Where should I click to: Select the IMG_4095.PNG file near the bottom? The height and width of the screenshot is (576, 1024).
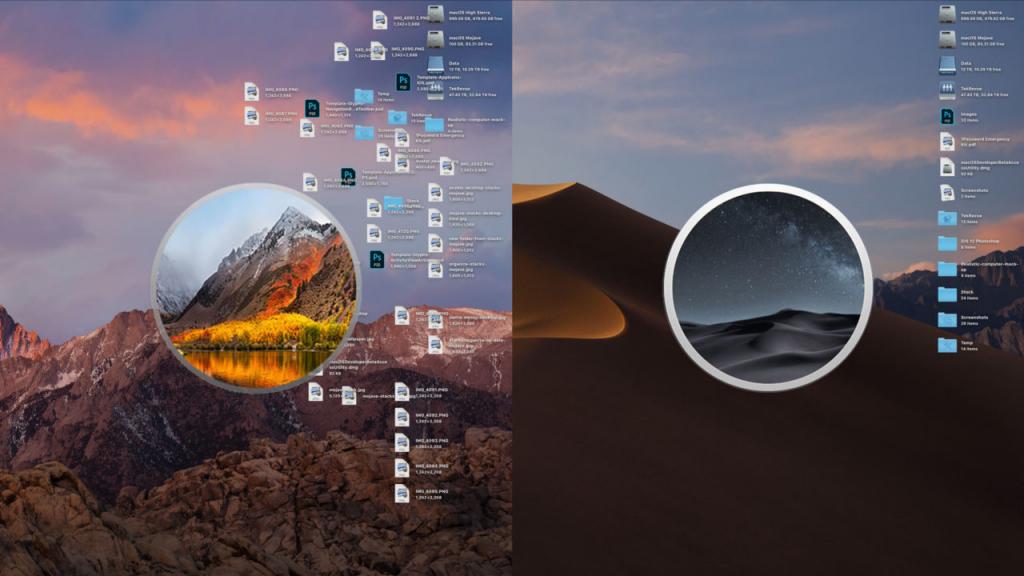(x=401, y=492)
